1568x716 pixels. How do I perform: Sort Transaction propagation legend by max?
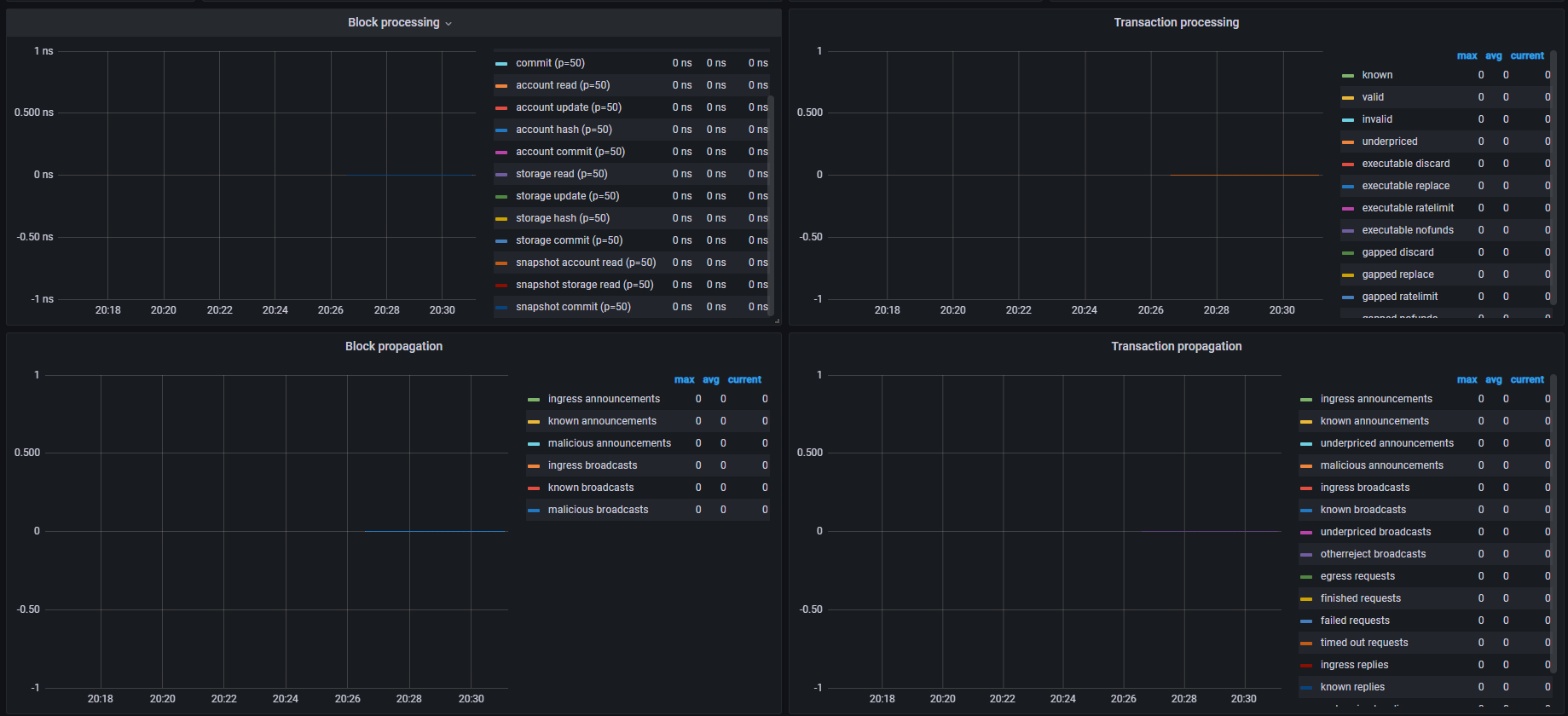click(x=1467, y=380)
